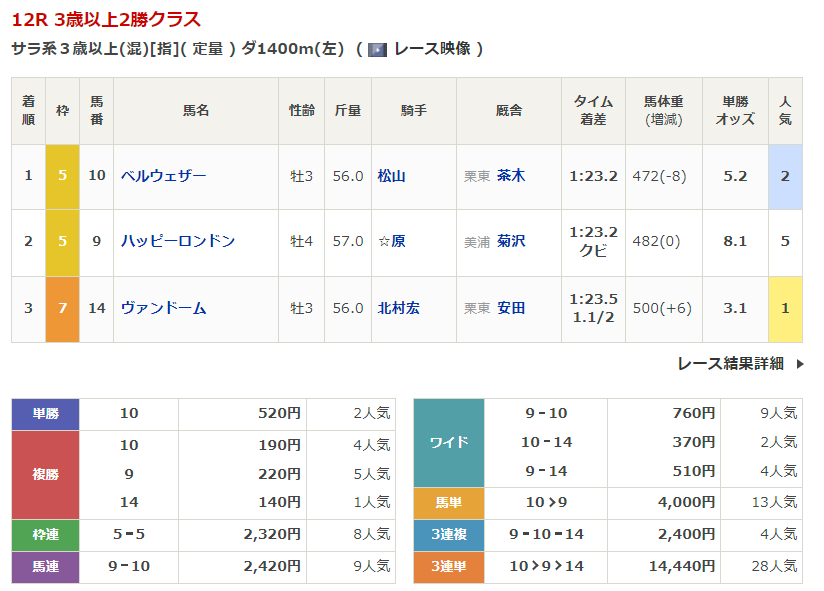Click the ワイド payout label

point(448,442)
